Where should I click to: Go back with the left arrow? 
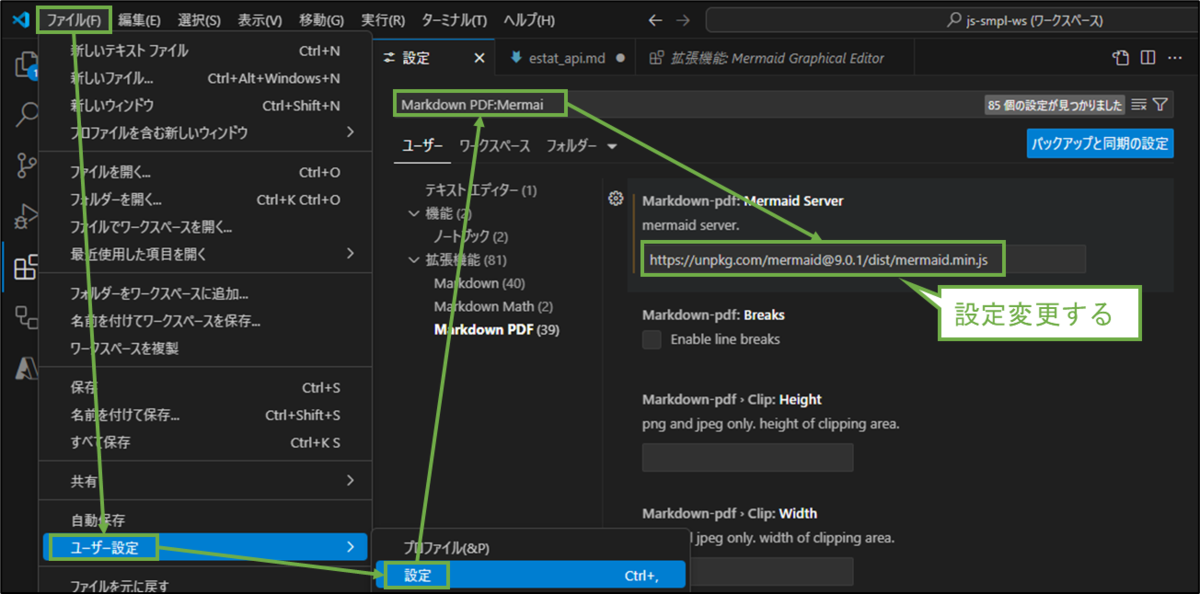pos(655,20)
